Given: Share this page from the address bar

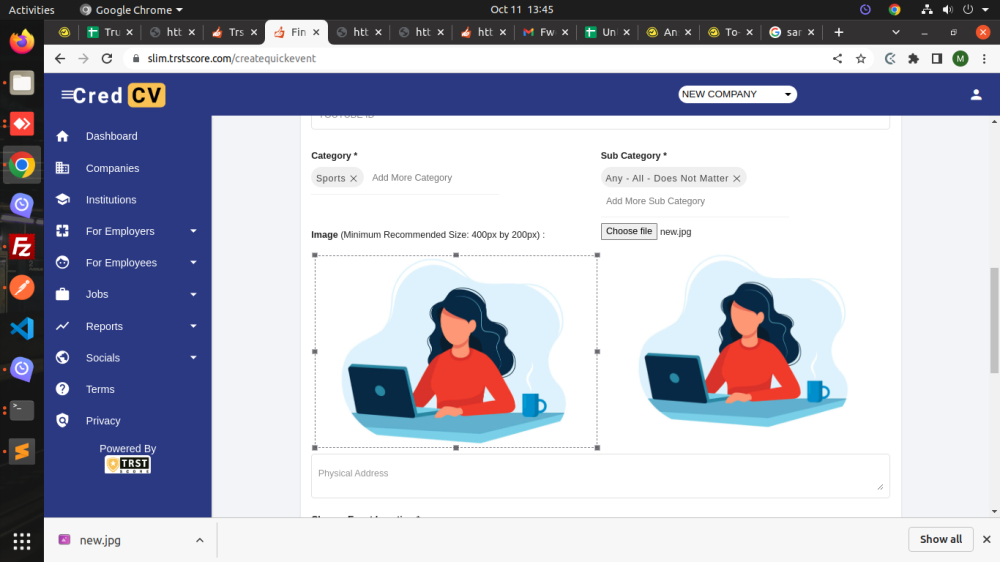Looking at the screenshot, I should 837,59.
